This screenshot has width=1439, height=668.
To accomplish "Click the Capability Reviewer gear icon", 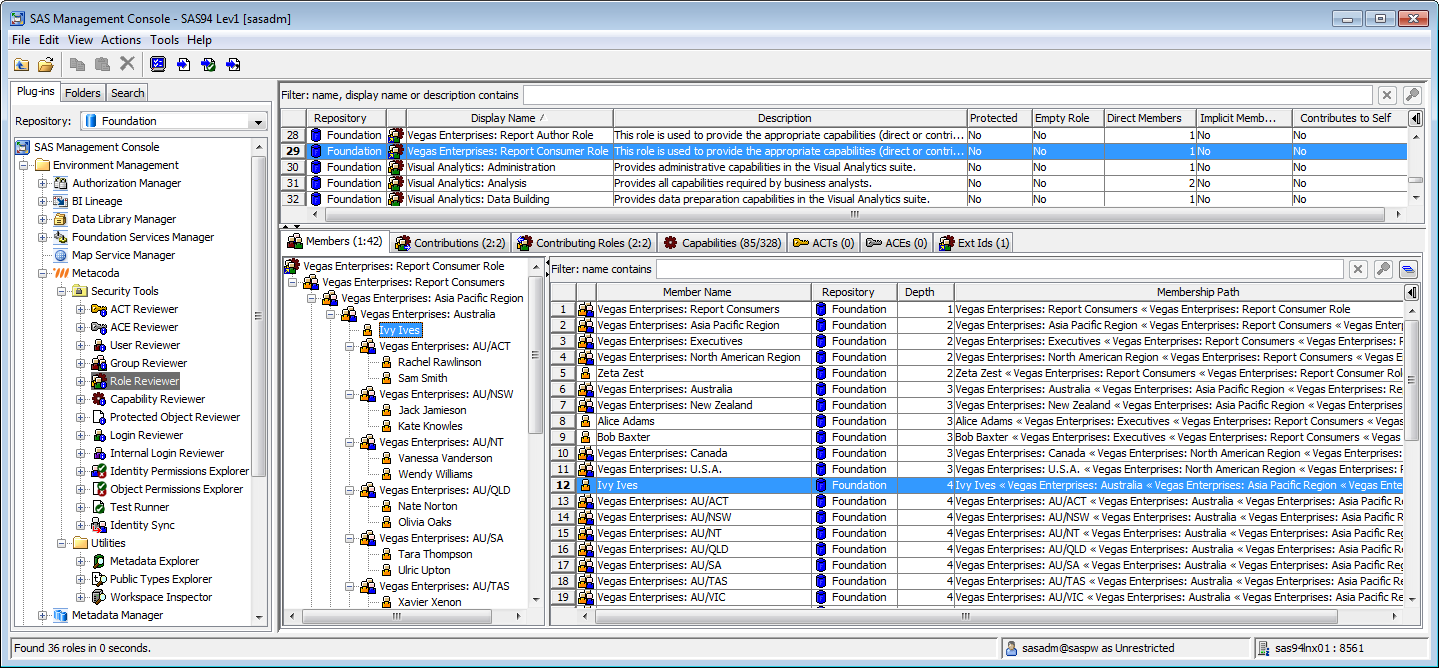I will 99,399.
